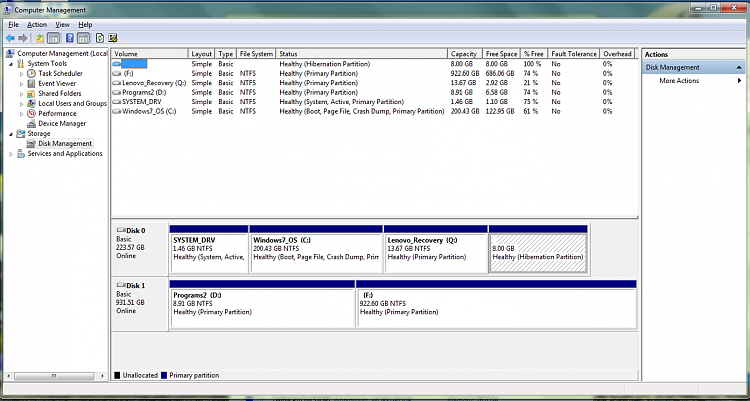
Task: Click drive icon beside Lenovo_Recovery (Q:) in list
Action: 117,83
